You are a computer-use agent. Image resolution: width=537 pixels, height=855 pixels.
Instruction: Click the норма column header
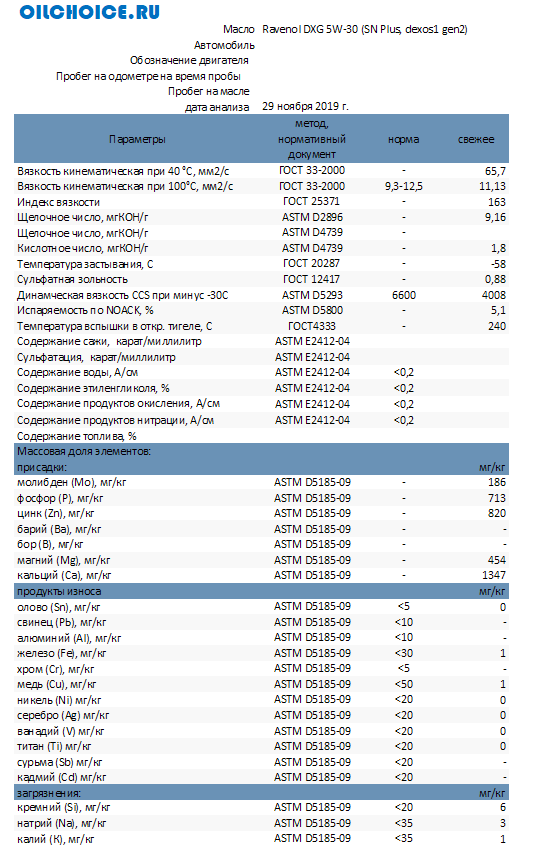(x=404, y=140)
